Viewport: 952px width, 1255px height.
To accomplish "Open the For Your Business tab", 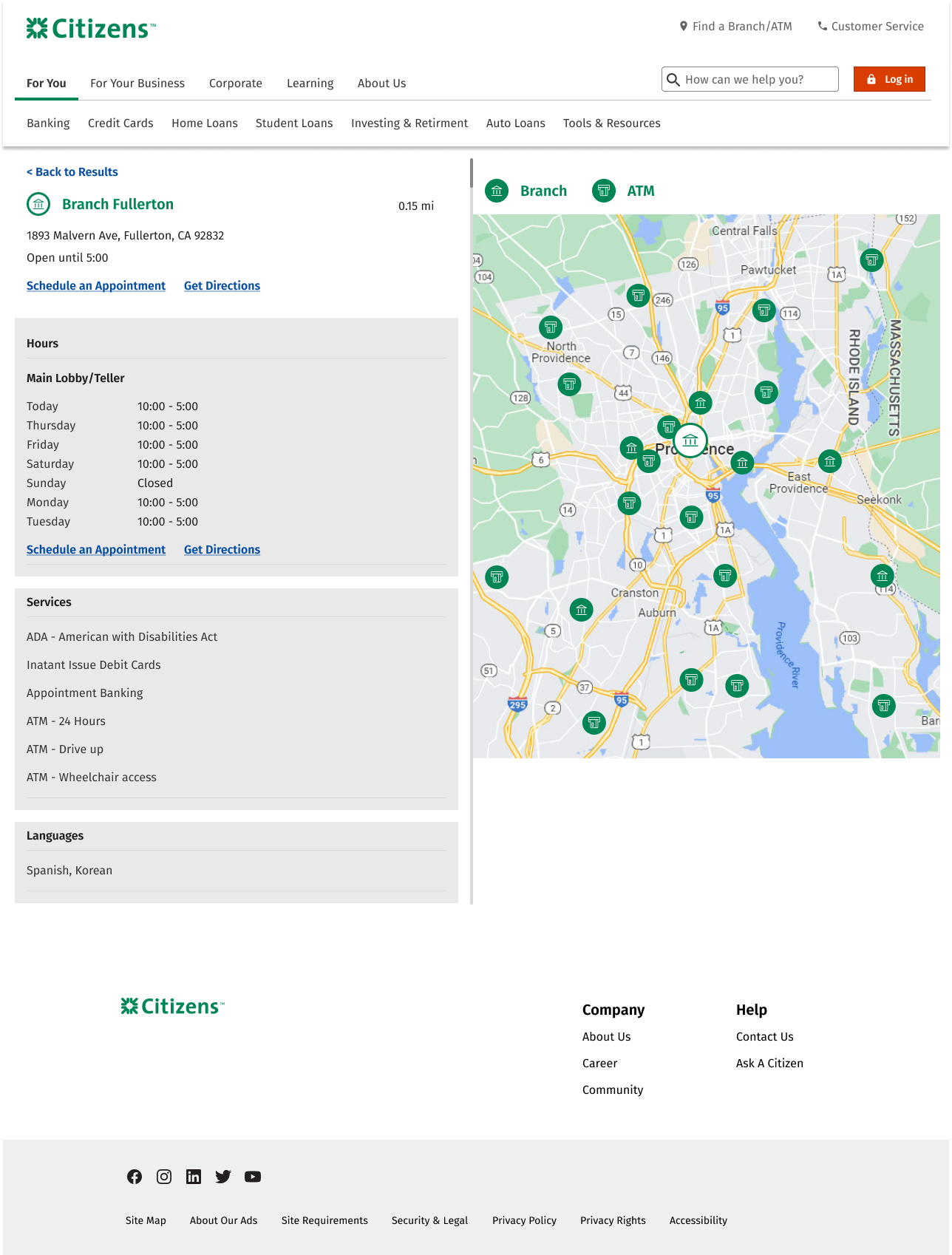I will (137, 84).
